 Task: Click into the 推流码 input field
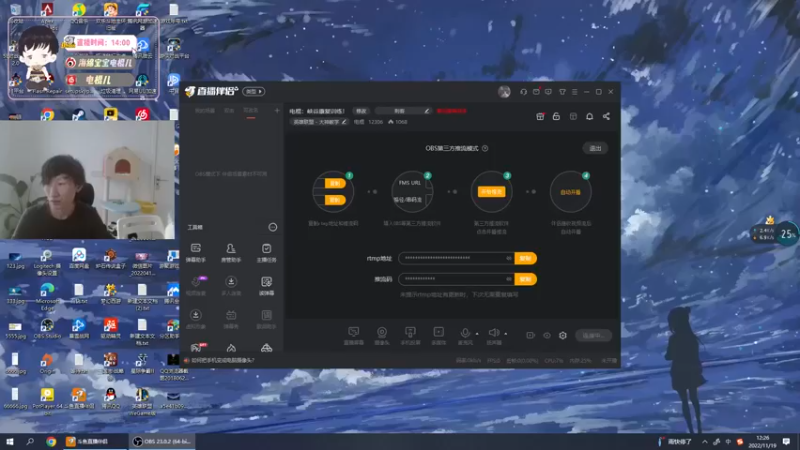point(456,279)
